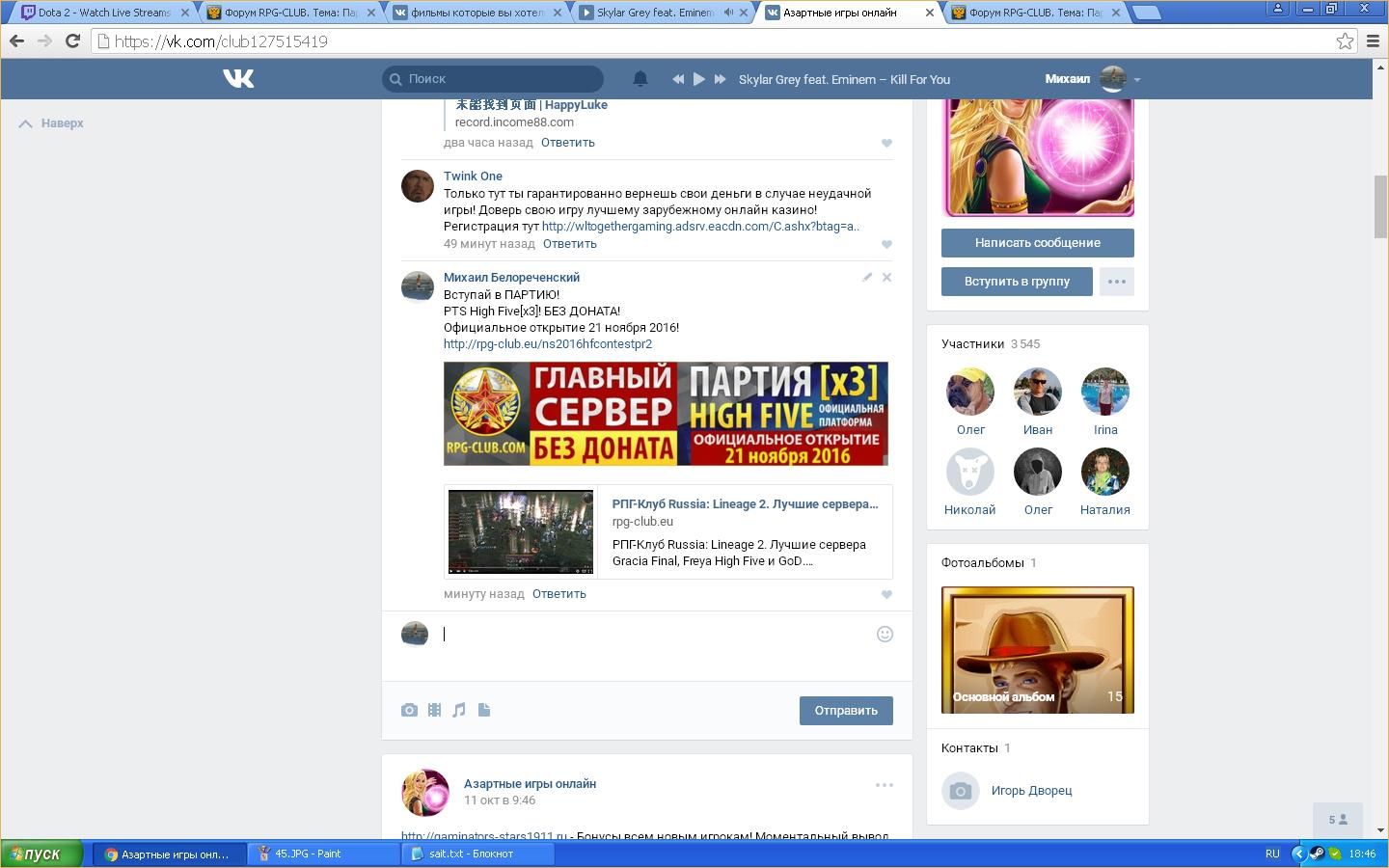Attach a photo using camera icon
This screenshot has height=868, width=1389.
pos(409,711)
